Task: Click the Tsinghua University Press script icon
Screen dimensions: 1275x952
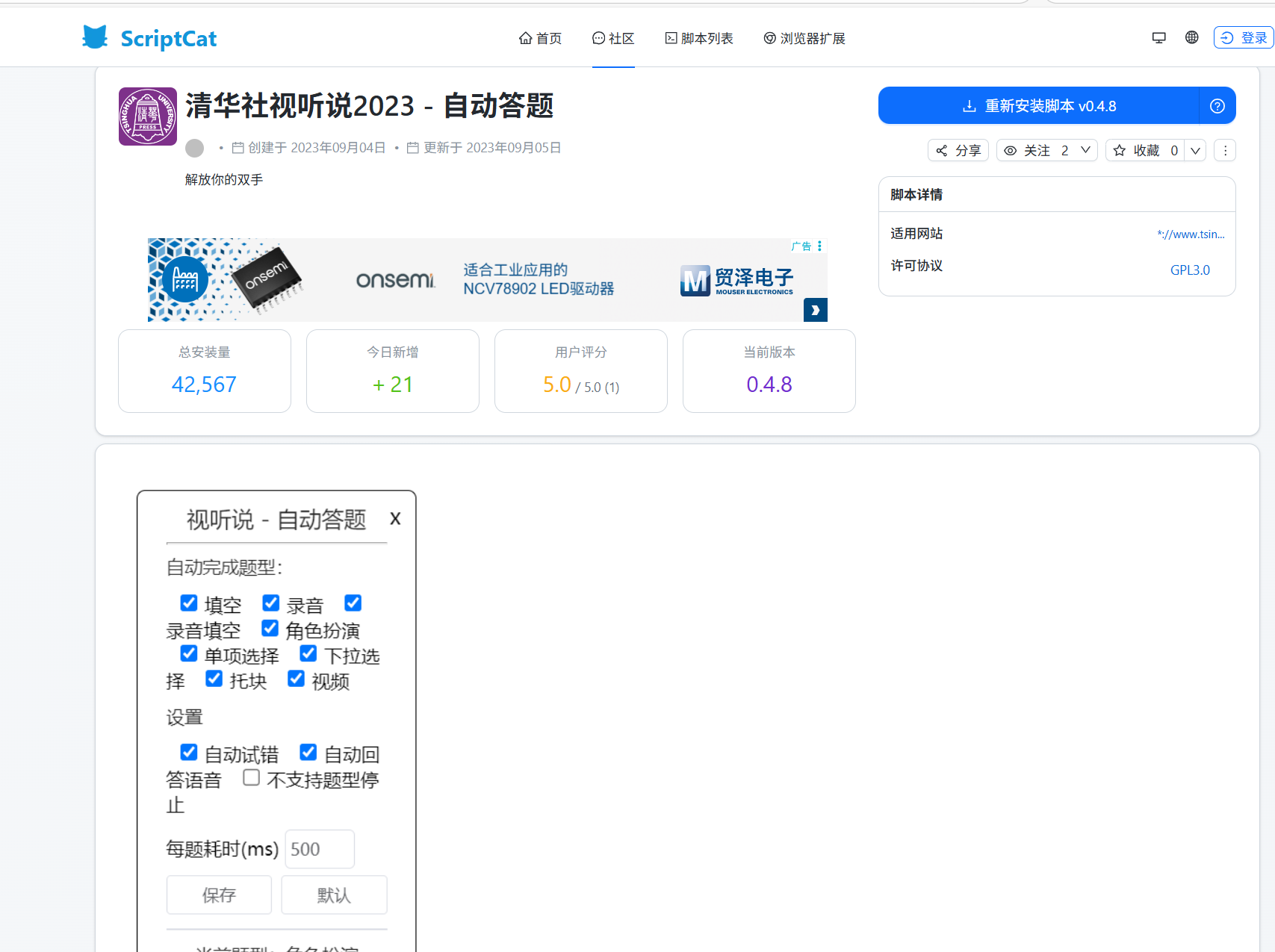Action: 148,116
